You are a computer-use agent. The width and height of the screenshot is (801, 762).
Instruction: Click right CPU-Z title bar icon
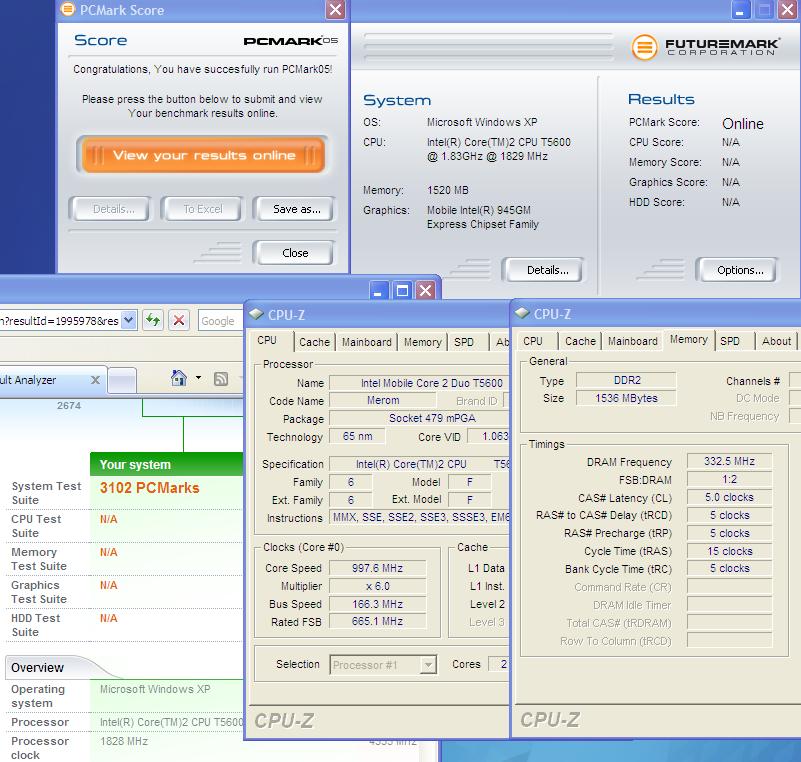pos(522,313)
